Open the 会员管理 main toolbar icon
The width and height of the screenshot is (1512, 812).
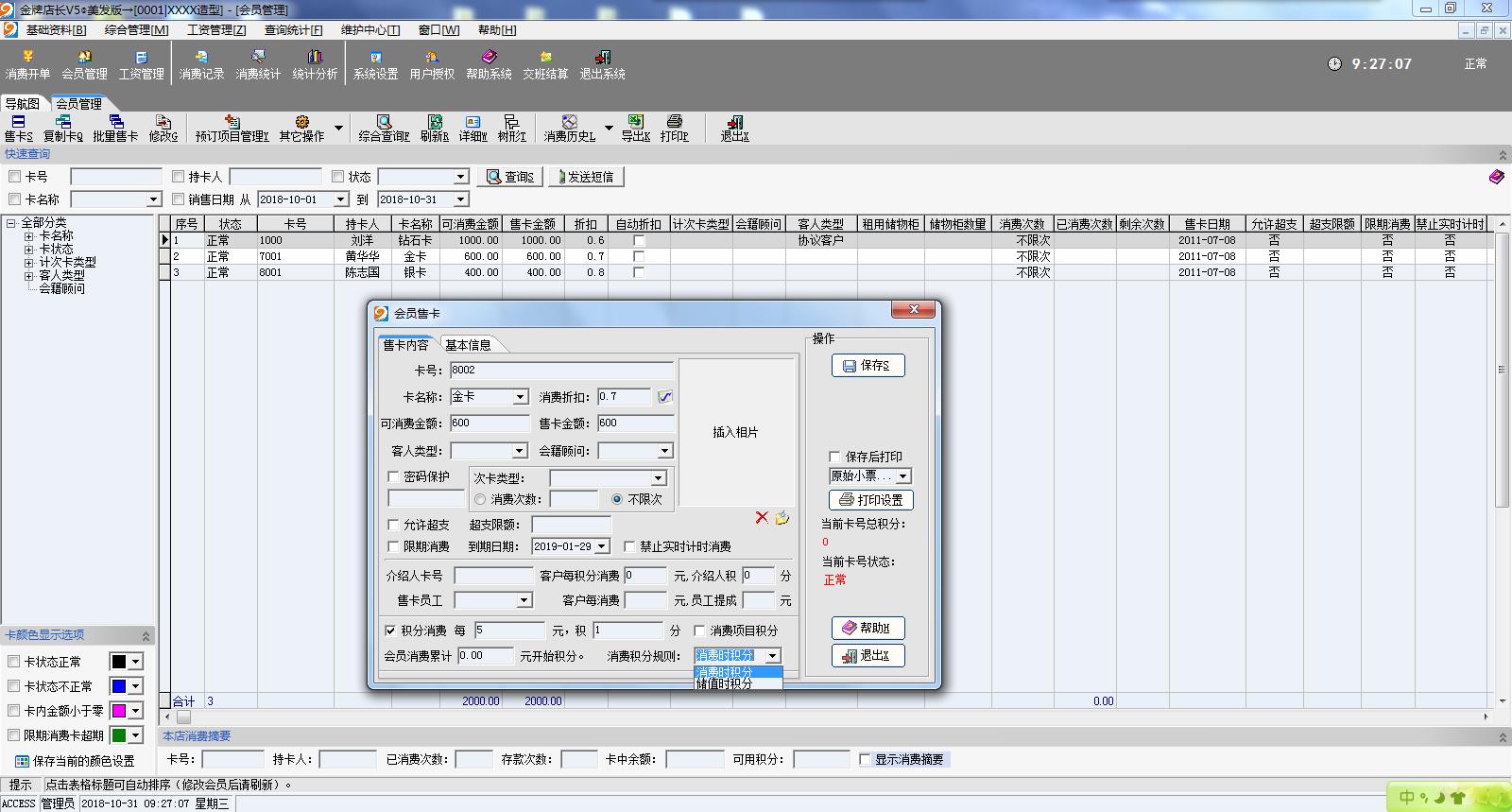pos(84,65)
